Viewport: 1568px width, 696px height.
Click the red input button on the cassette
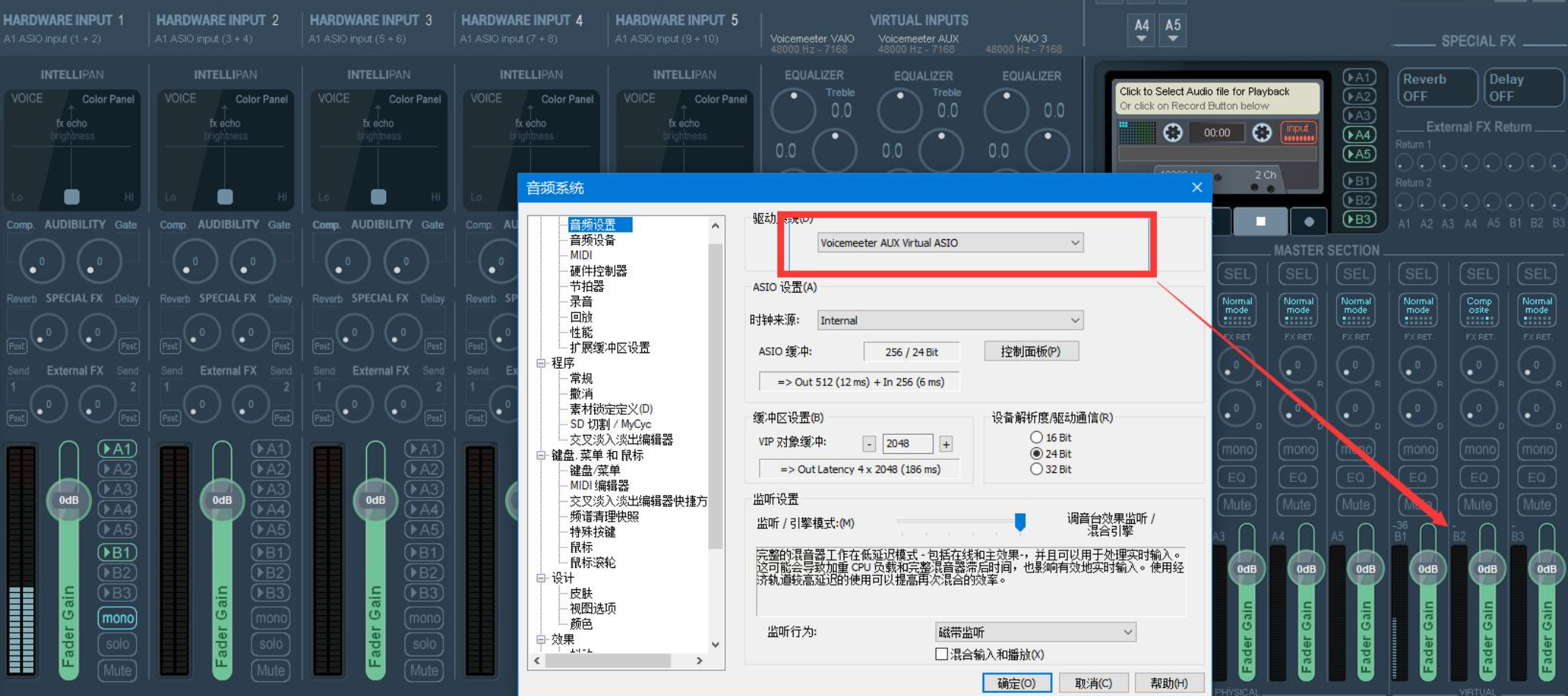pyautogui.click(x=1298, y=132)
